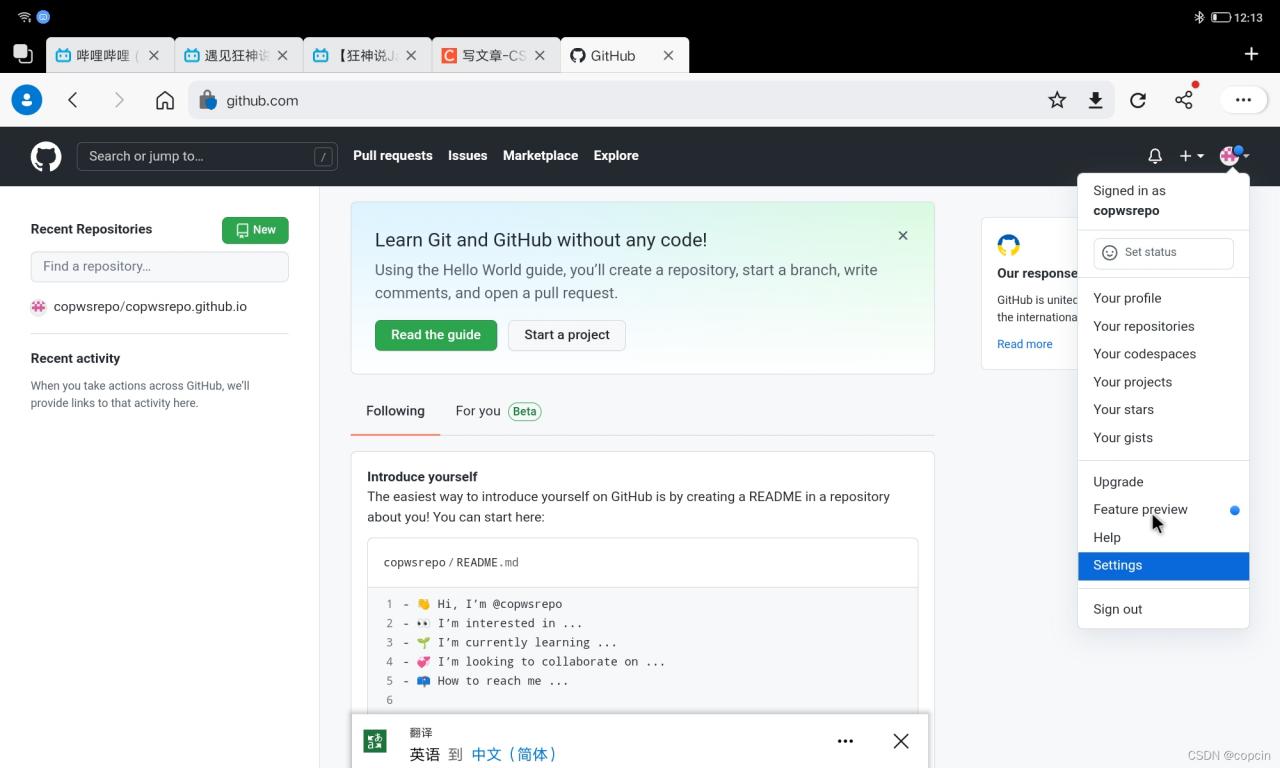Screen dimensions: 1280x768
Task: Open Feature preview menu item
Action: (1163, 510)
